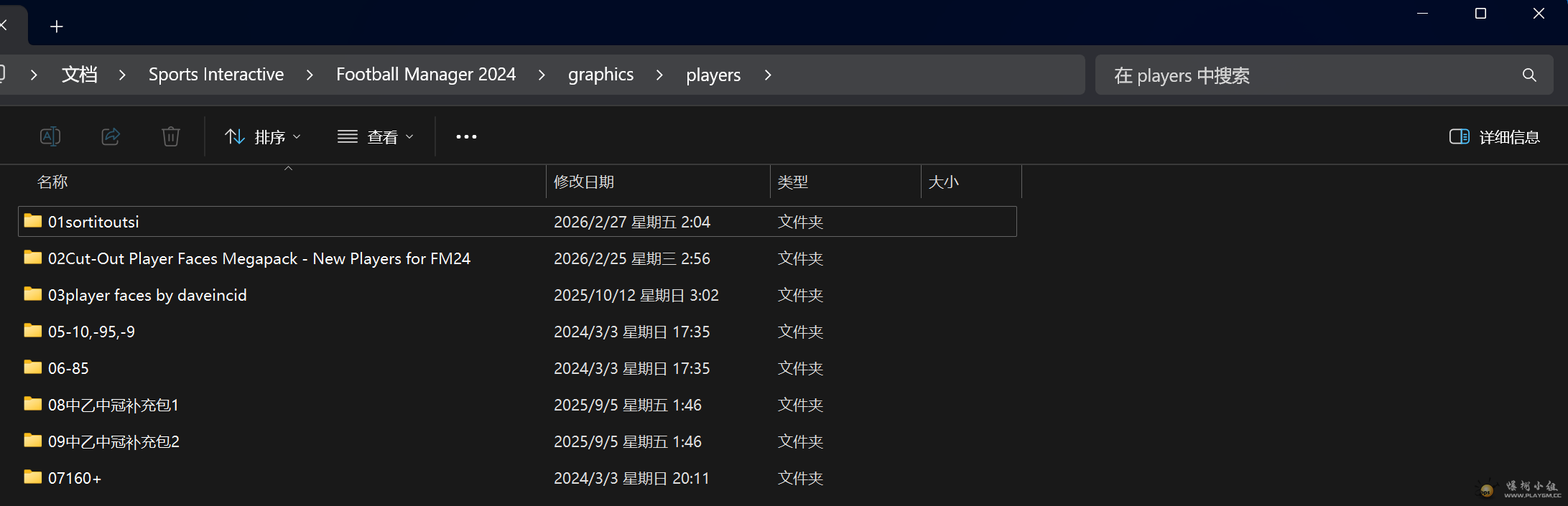Open the 排序 sort dropdown
Viewport: 1568px width, 506px height.
click(x=263, y=136)
